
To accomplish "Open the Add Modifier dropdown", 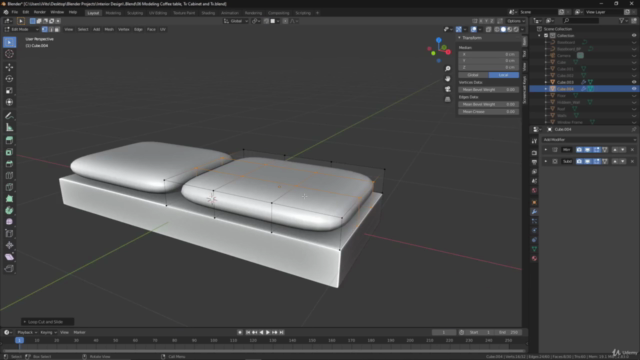I will 589,140.
